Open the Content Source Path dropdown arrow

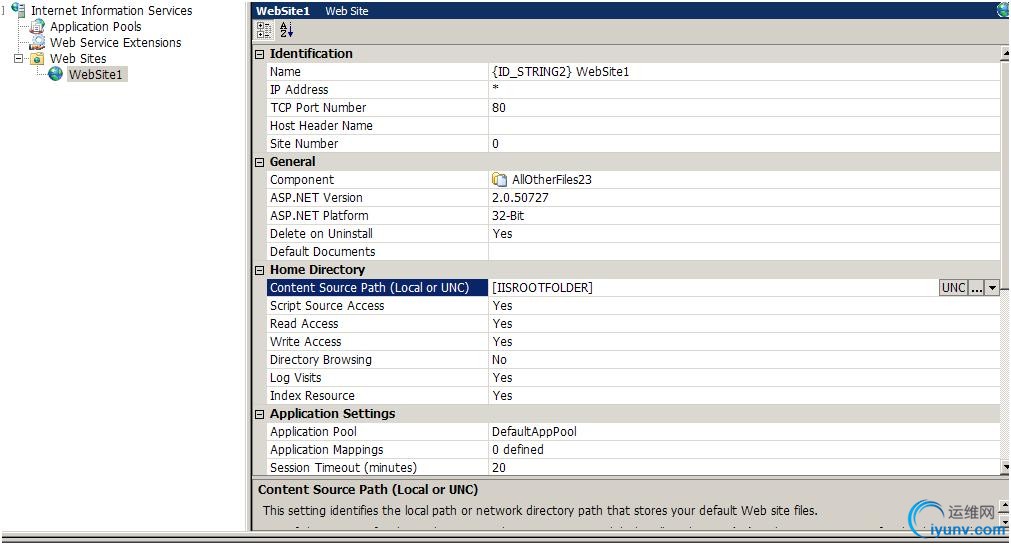tap(992, 288)
